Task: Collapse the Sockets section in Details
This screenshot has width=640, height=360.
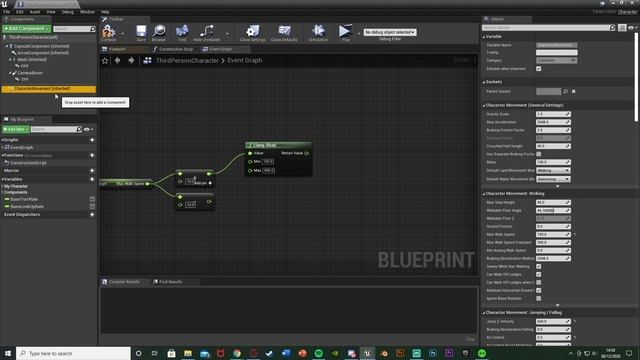Action: click(484, 82)
